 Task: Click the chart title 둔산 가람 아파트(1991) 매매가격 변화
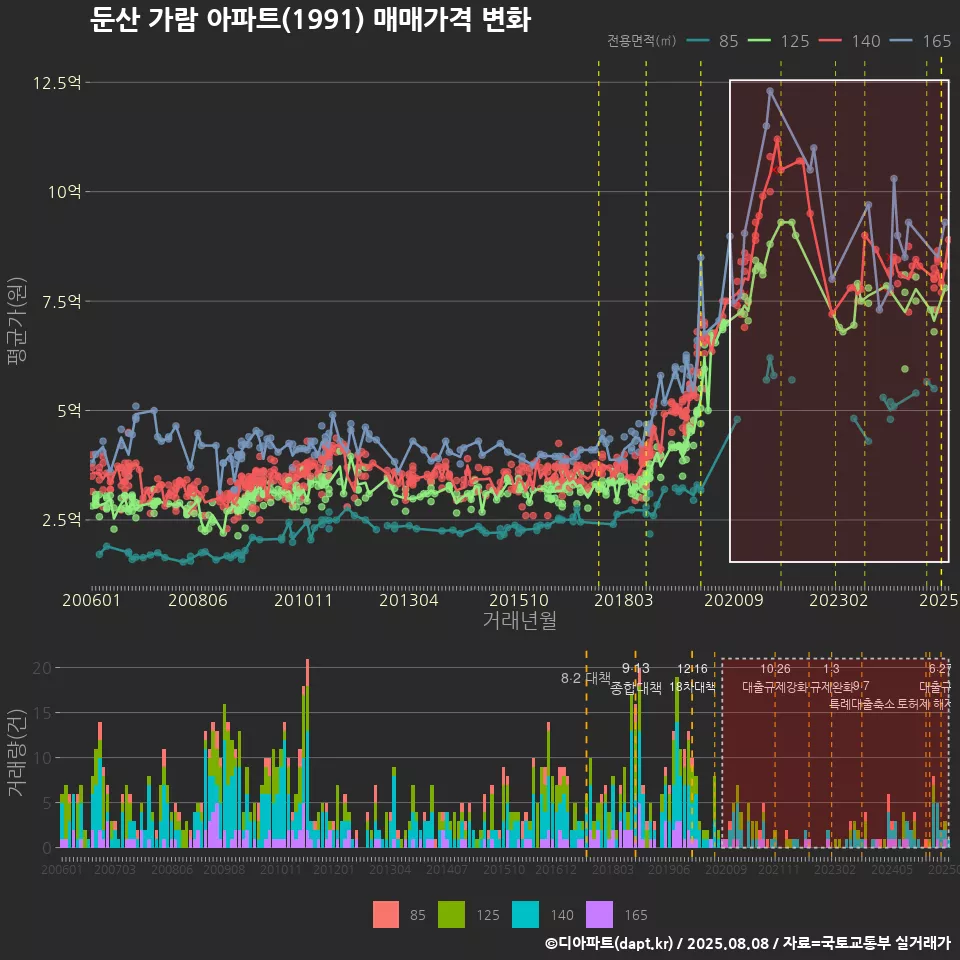click(310, 19)
